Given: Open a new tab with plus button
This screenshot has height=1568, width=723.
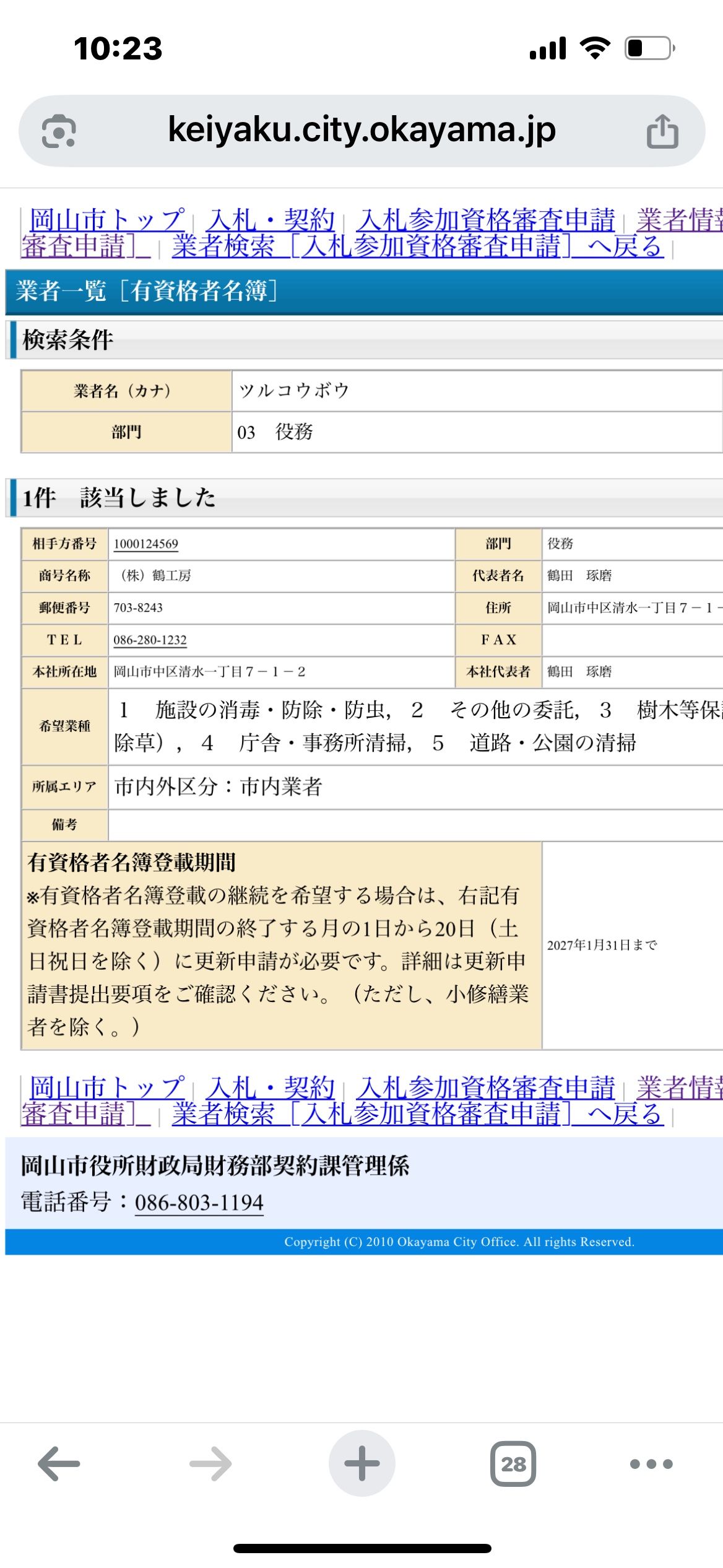Looking at the screenshot, I should pyautogui.click(x=361, y=1464).
